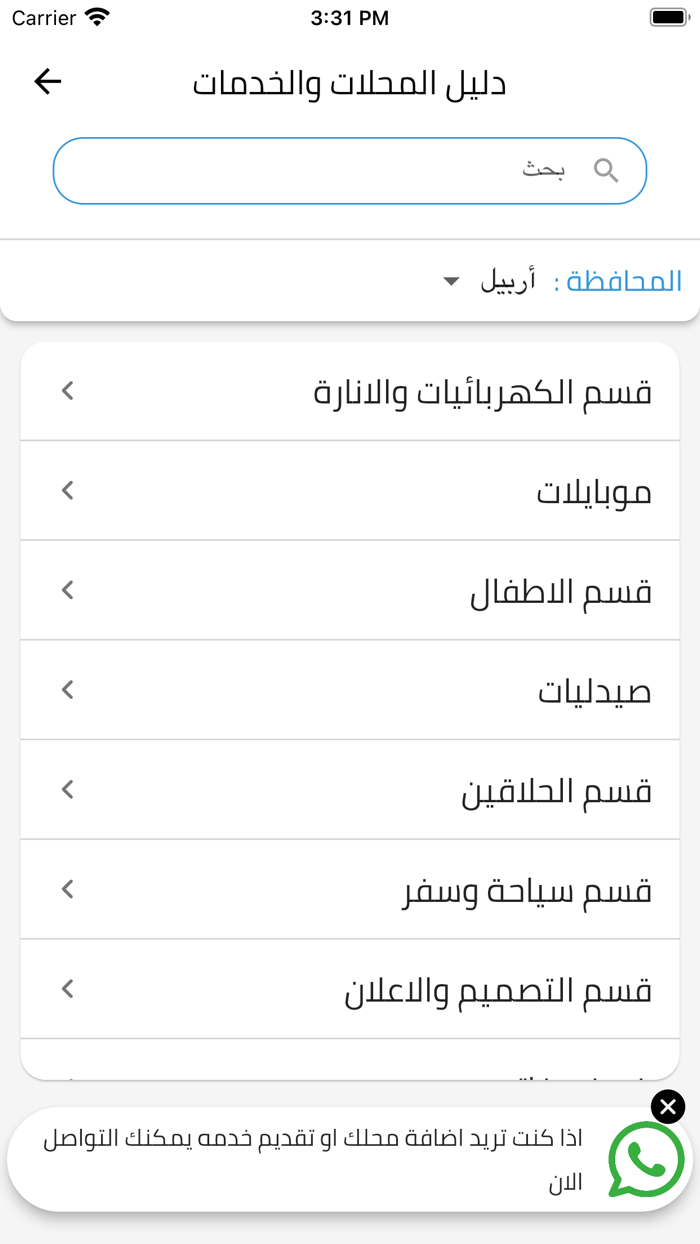Tap the chevron beside قسم سياحة وسفر
This screenshot has height=1244, width=700.
click(x=66, y=889)
